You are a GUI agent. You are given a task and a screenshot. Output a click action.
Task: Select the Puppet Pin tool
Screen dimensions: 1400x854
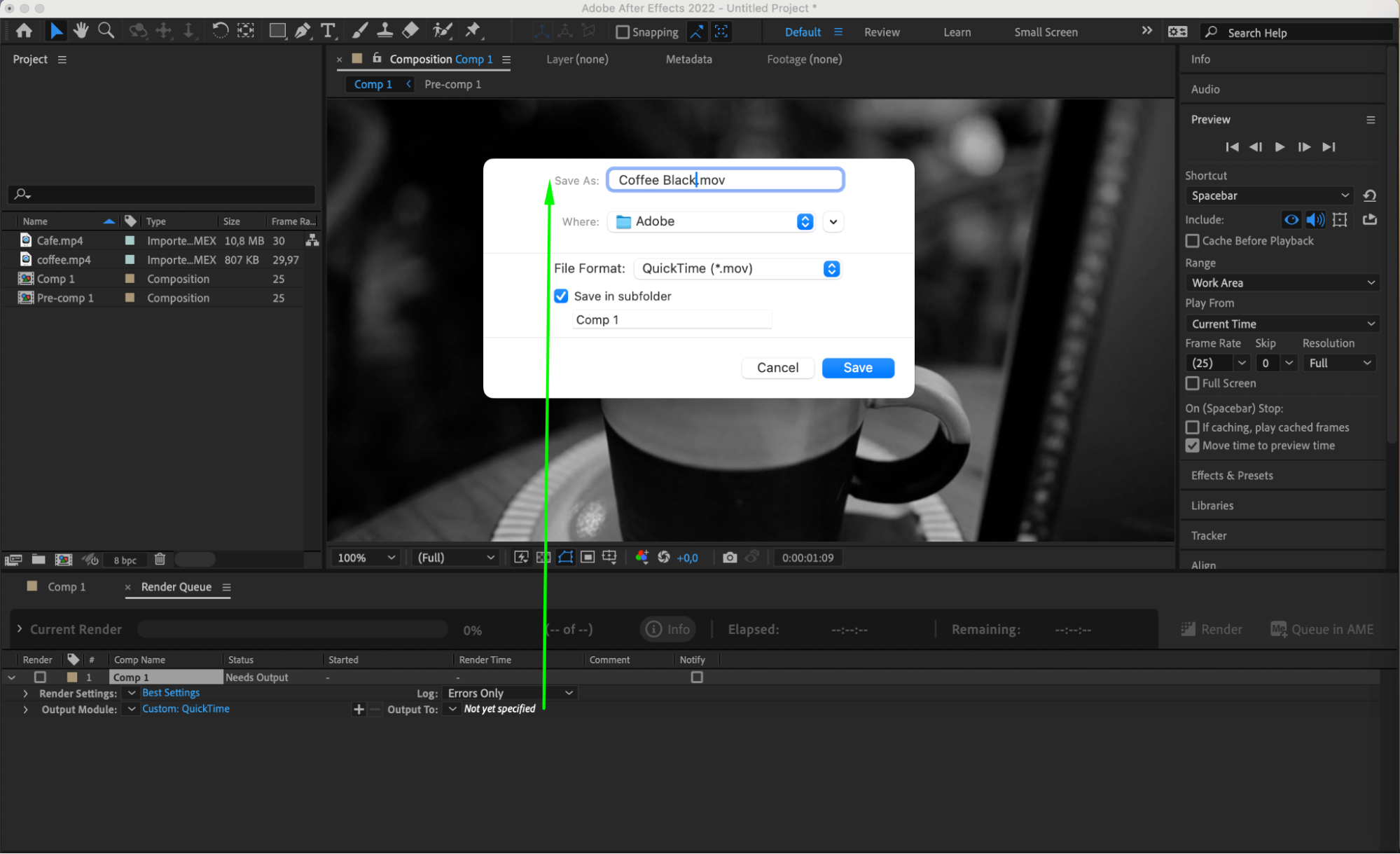pyautogui.click(x=473, y=31)
